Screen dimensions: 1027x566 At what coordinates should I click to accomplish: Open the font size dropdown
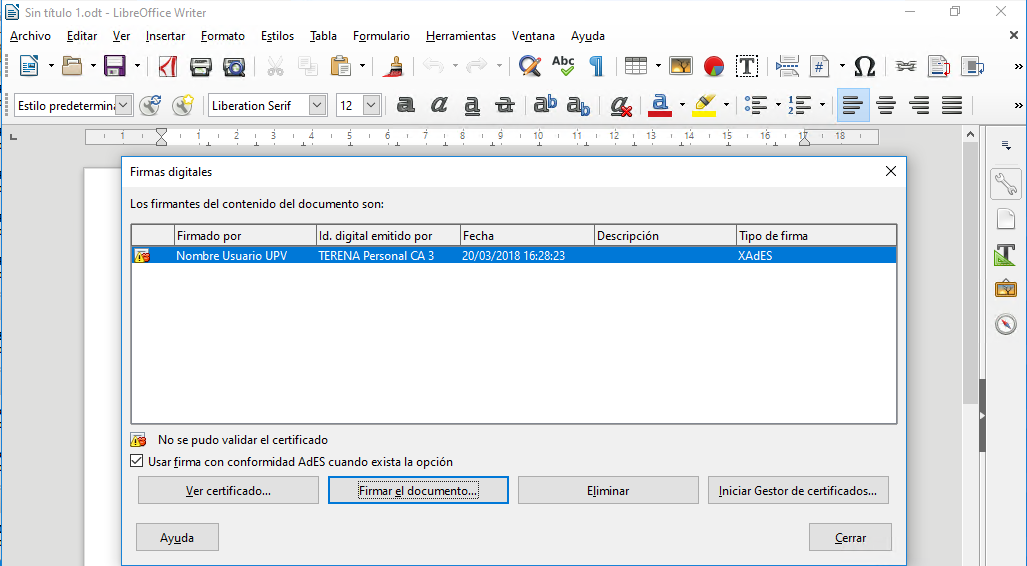tap(372, 105)
